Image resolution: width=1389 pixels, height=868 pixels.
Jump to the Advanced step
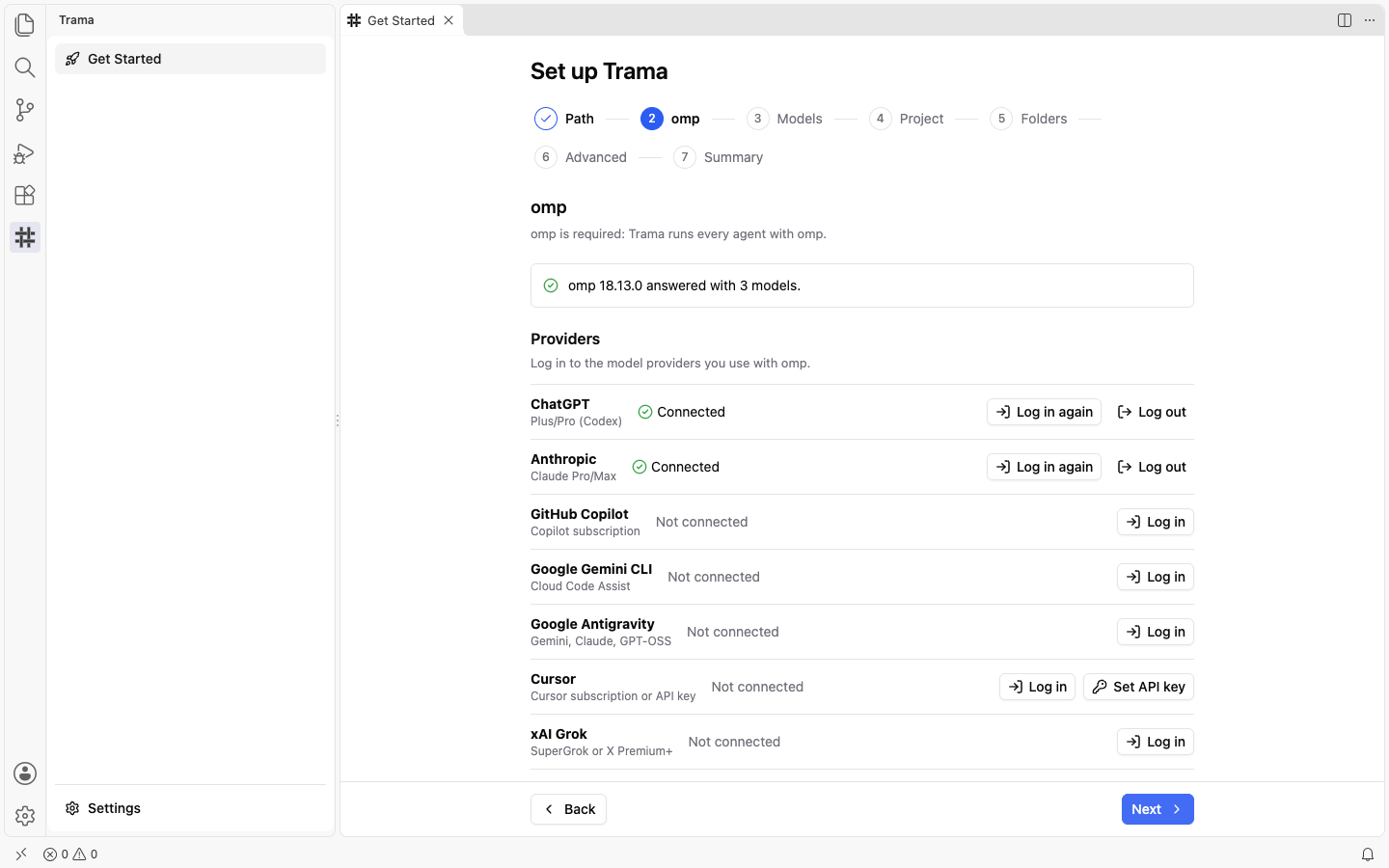[x=581, y=157]
